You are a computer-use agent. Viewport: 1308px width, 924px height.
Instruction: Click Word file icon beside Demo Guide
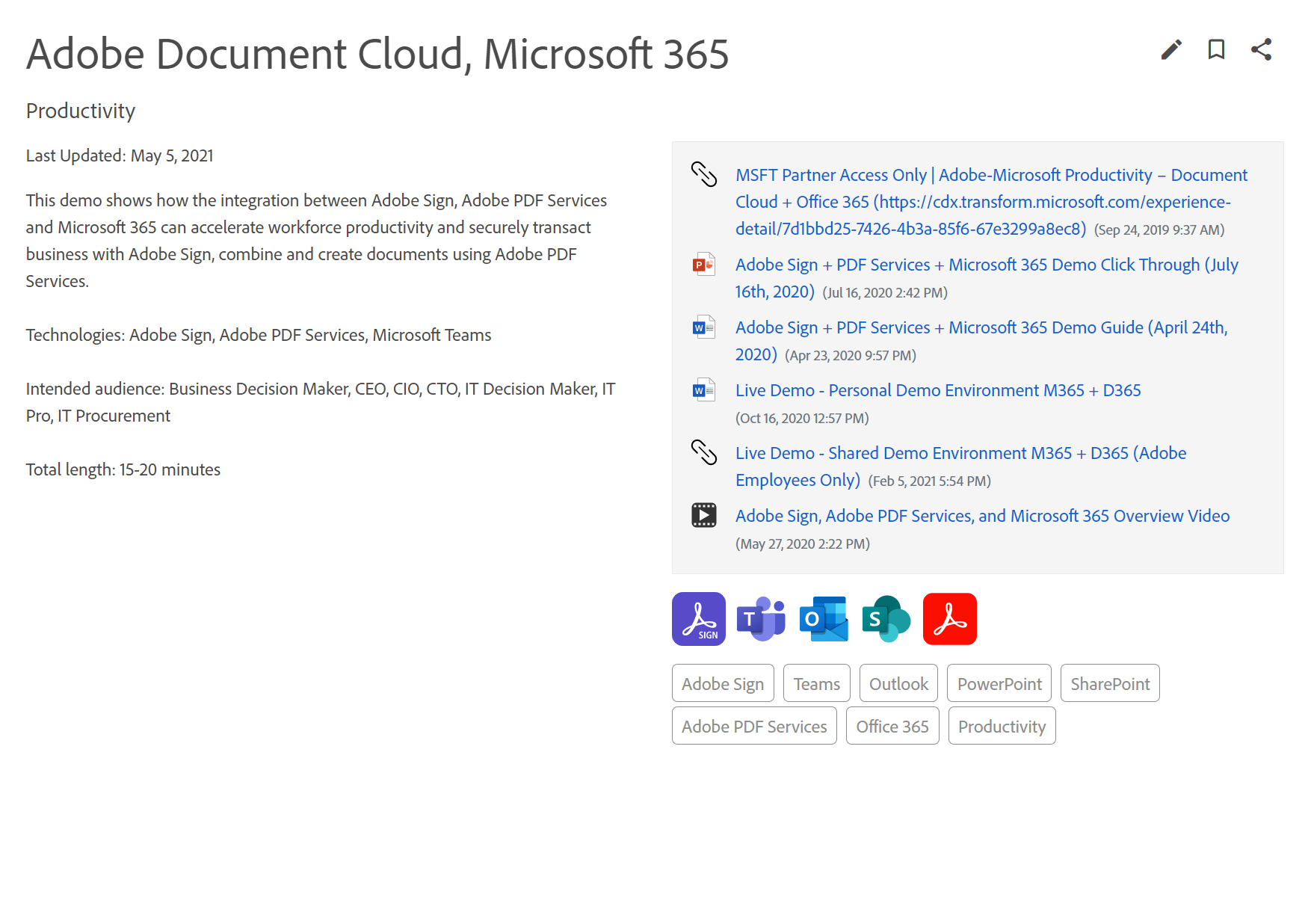tap(703, 327)
